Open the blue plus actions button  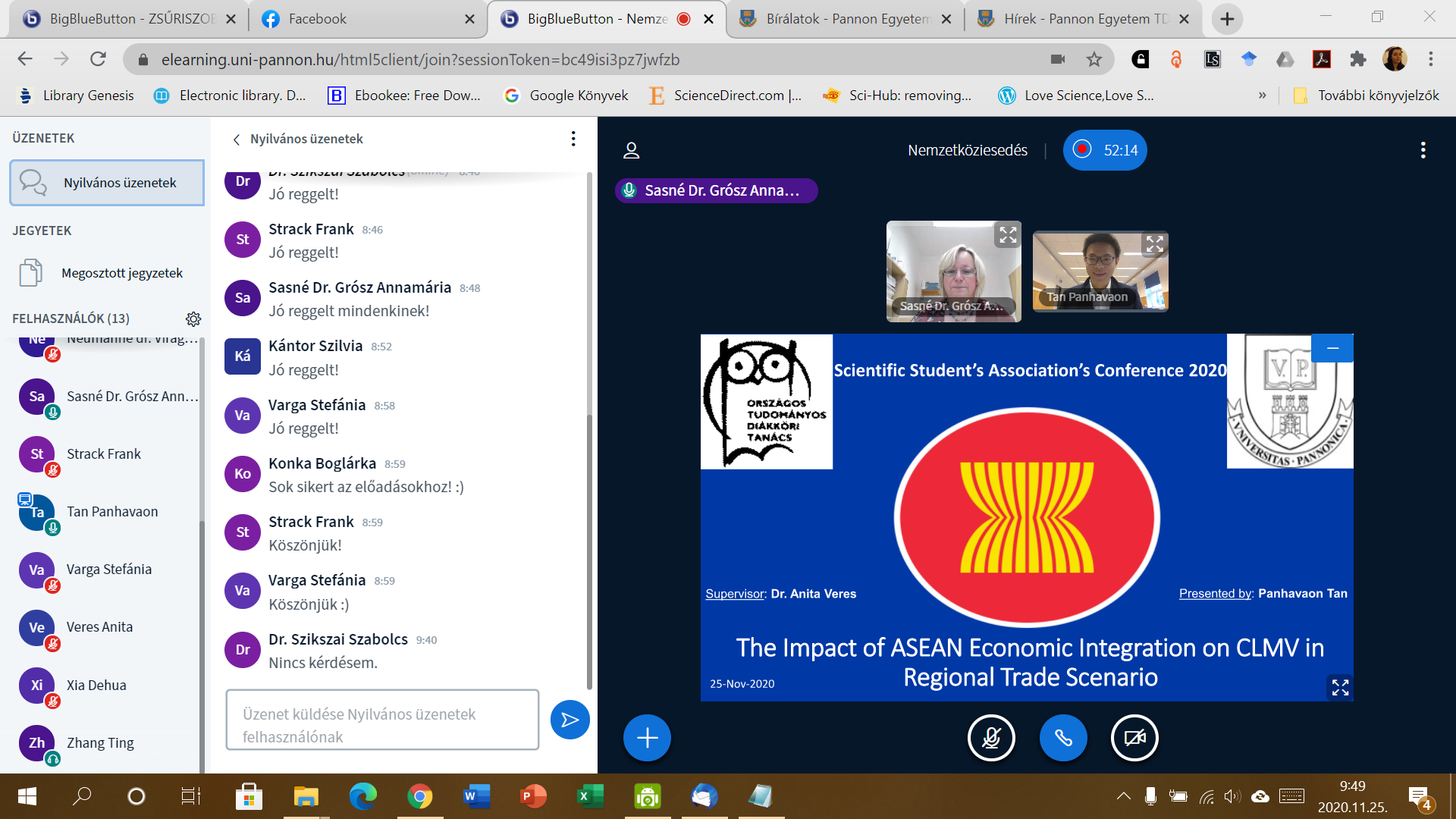coord(647,738)
